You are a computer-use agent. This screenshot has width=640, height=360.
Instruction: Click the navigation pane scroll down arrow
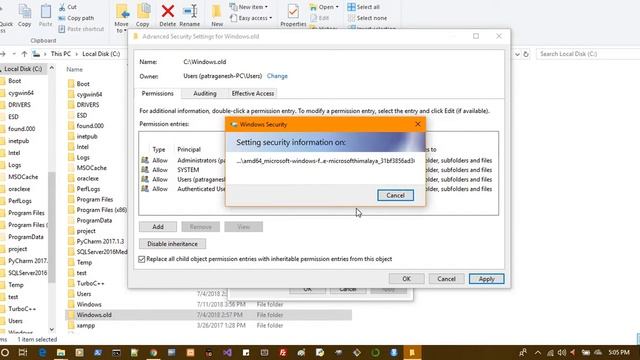tap(52, 329)
